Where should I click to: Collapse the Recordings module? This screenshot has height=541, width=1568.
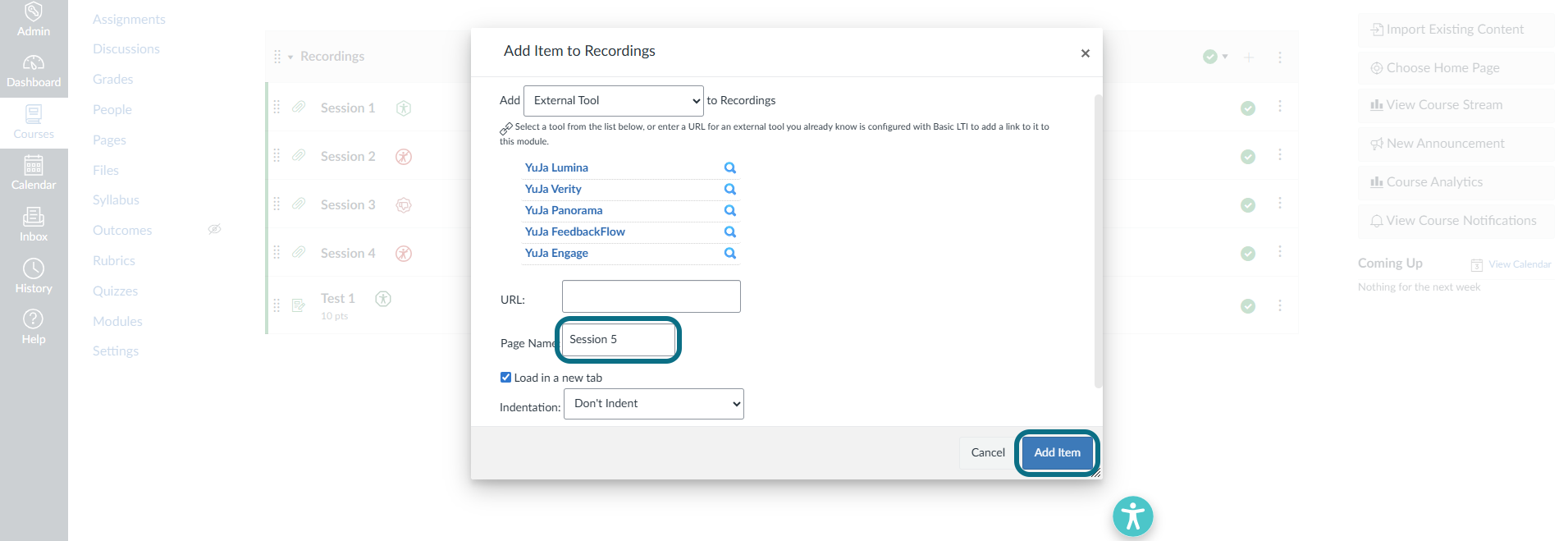[290, 57]
